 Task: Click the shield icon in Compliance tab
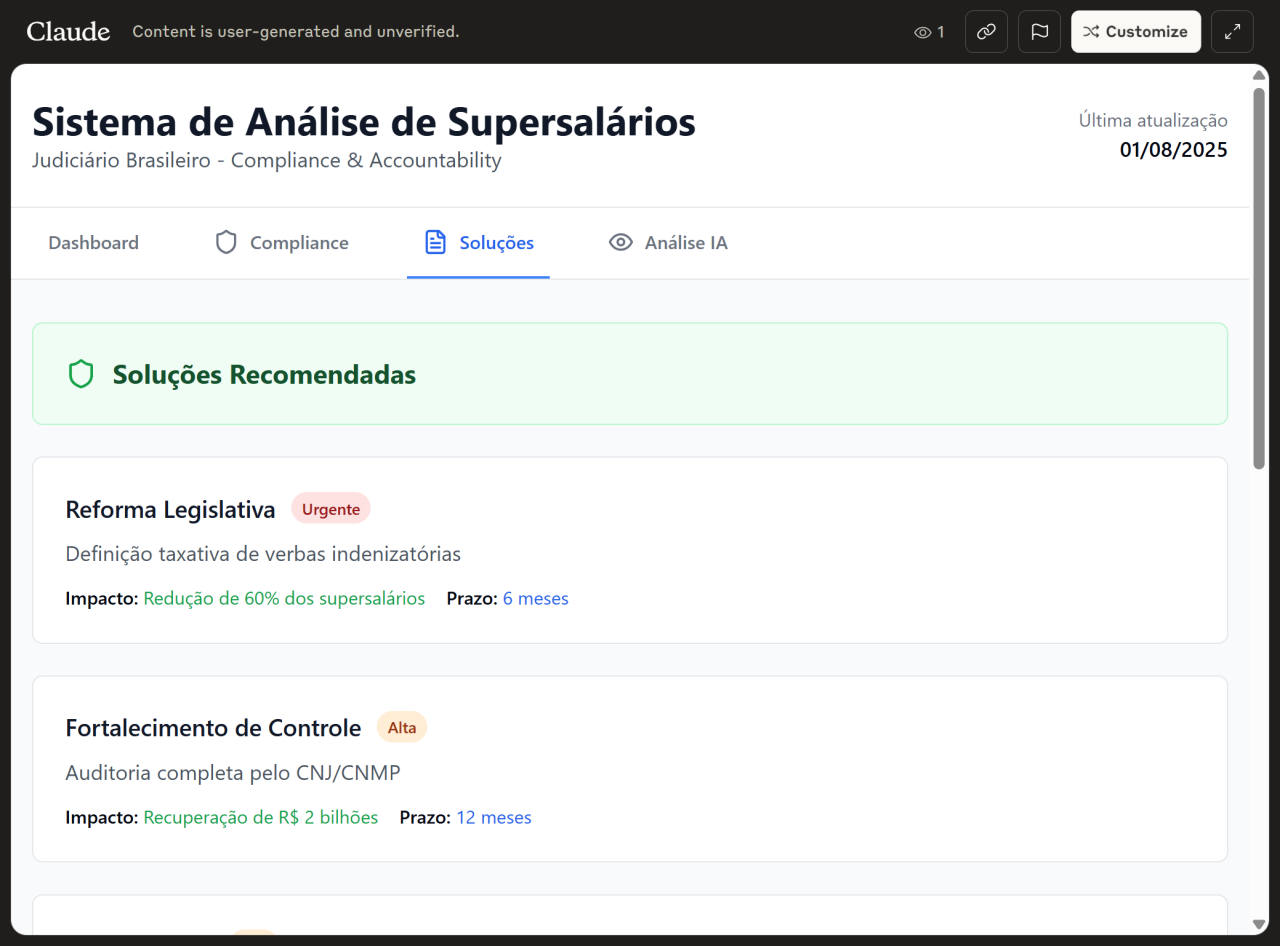(x=226, y=243)
